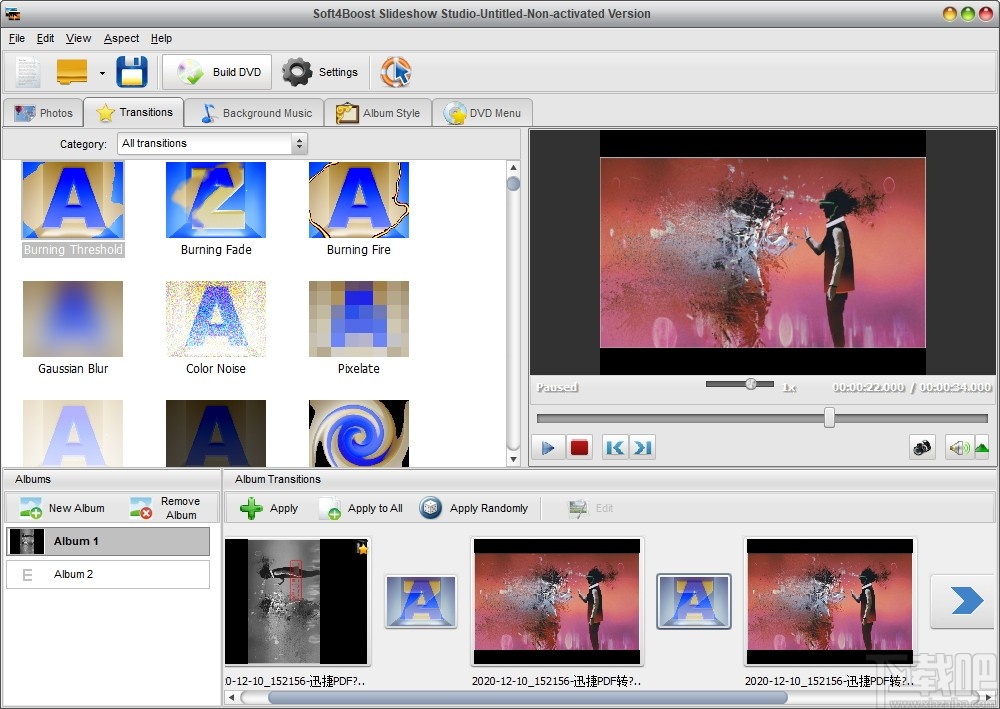Viewport: 1000px width, 709px height.
Task: Open the Aspect menu
Action: tap(121, 38)
